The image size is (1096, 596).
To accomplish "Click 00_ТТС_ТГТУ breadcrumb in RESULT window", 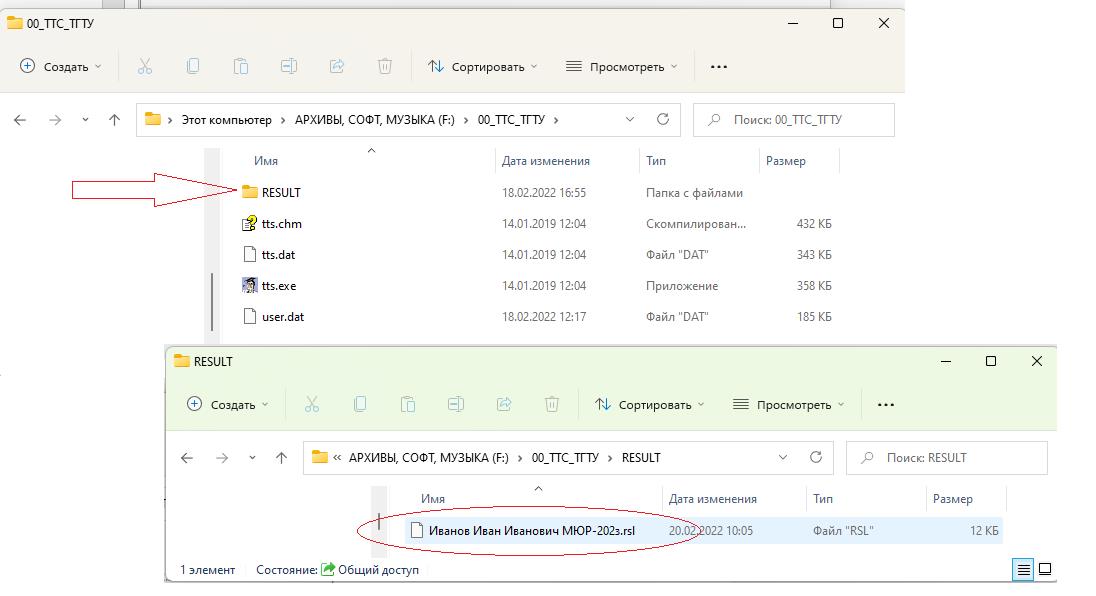I will [565, 458].
